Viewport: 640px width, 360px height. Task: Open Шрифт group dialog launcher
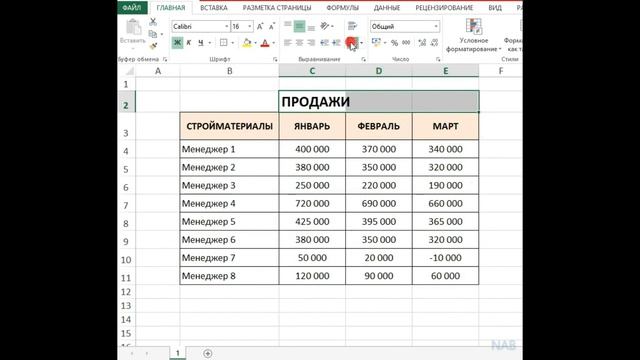tap(275, 60)
